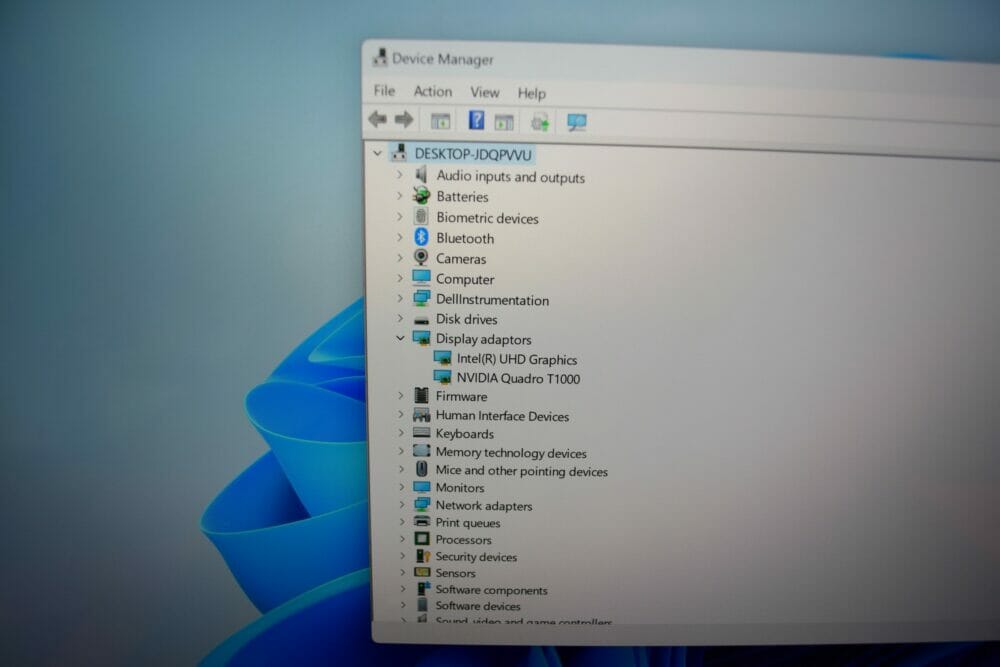Viewport: 1000px width, 667px height.
Task: Click the Update driver toolbar icon
Action: [540, 122]
